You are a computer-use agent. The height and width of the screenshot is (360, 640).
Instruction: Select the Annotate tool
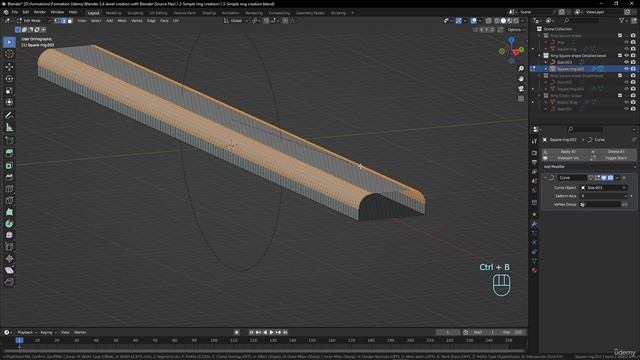point(9,116)
